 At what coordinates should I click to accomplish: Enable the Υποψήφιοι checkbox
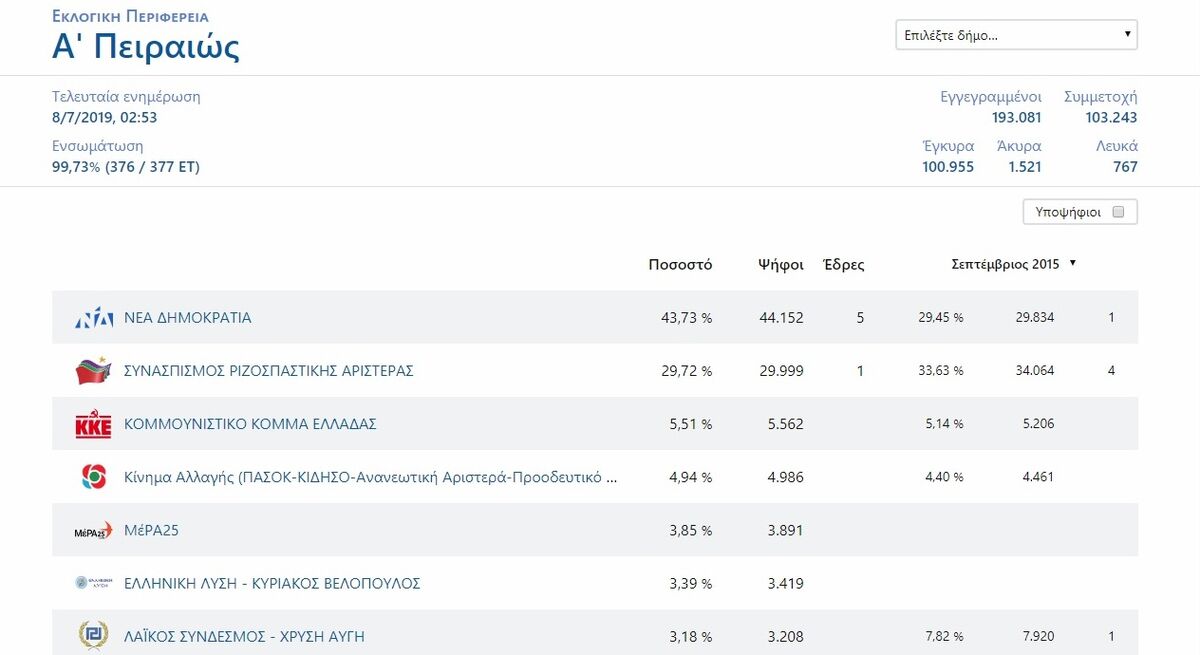pyautogui.click(x=1118, y=212)
